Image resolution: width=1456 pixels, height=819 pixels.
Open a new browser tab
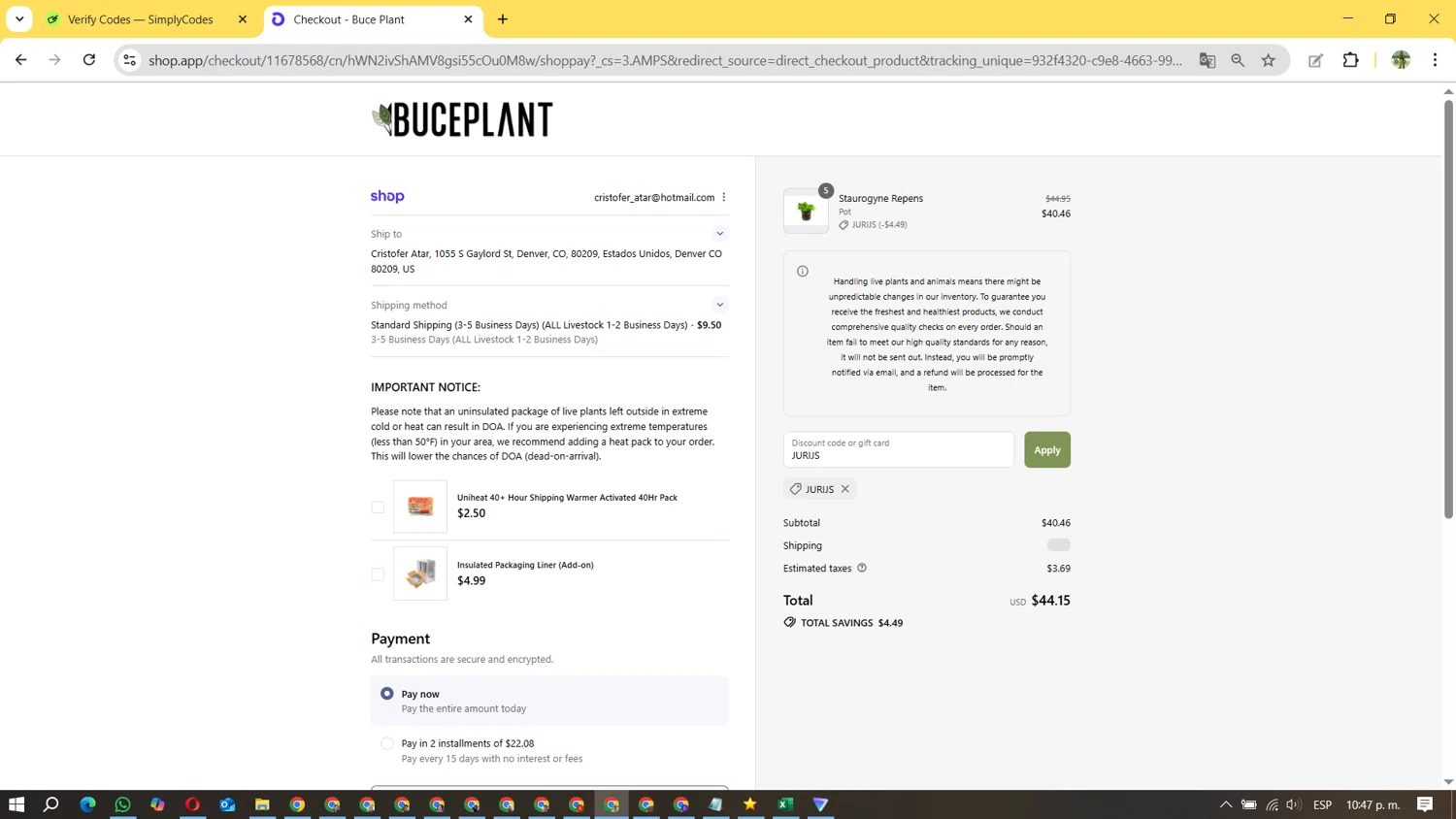(503, 19)
